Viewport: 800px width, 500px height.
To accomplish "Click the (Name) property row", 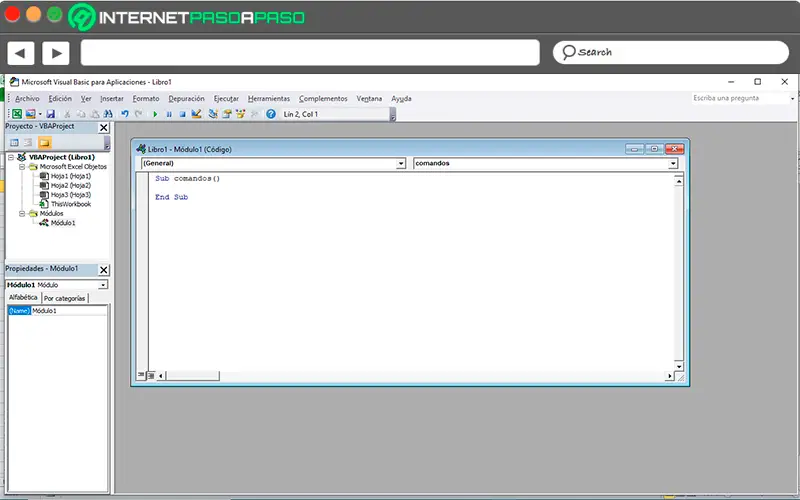I will pos(57,311).
